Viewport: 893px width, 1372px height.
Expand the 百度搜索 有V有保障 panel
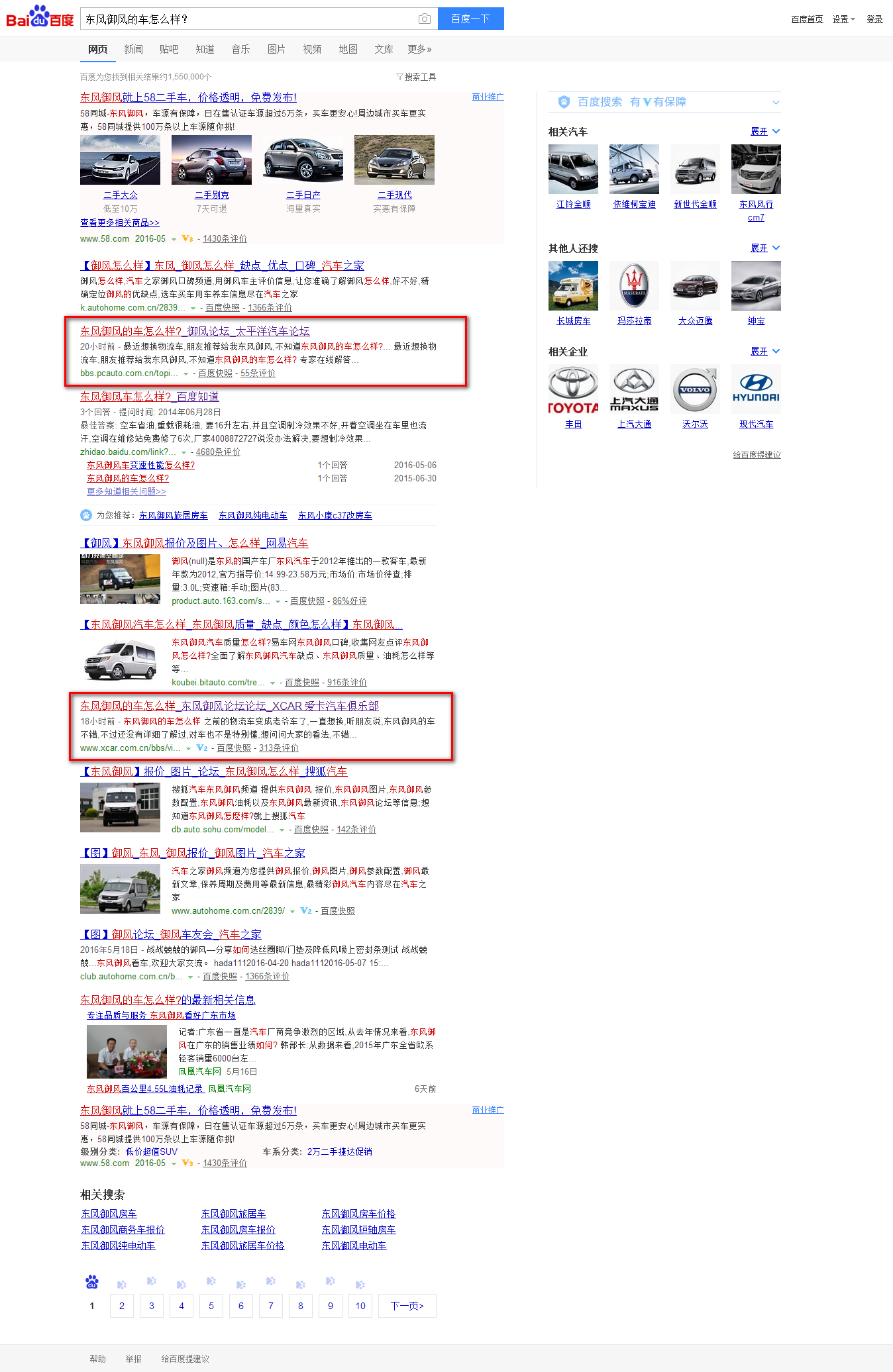(776, 103)
